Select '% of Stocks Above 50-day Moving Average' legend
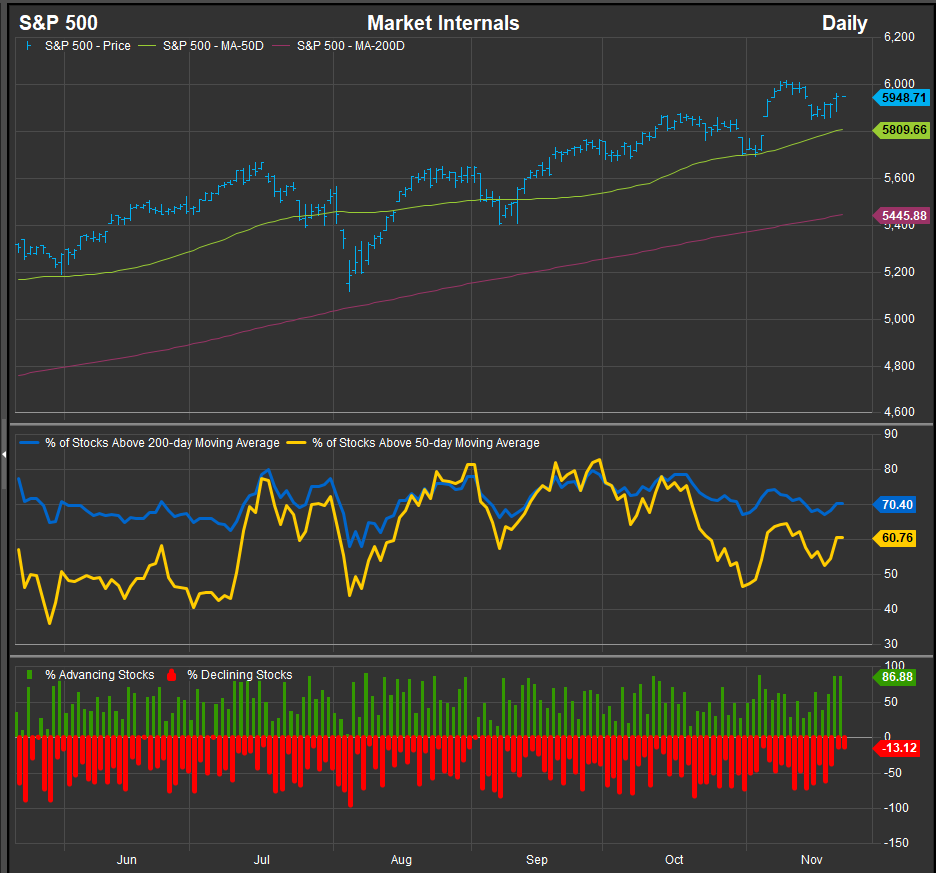Viewport: 936px width, 873px height. [426, 443]
